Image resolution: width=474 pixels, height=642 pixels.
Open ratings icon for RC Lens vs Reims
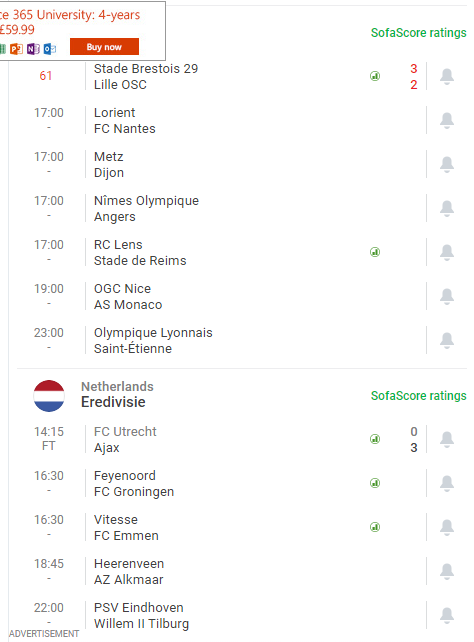375,252
